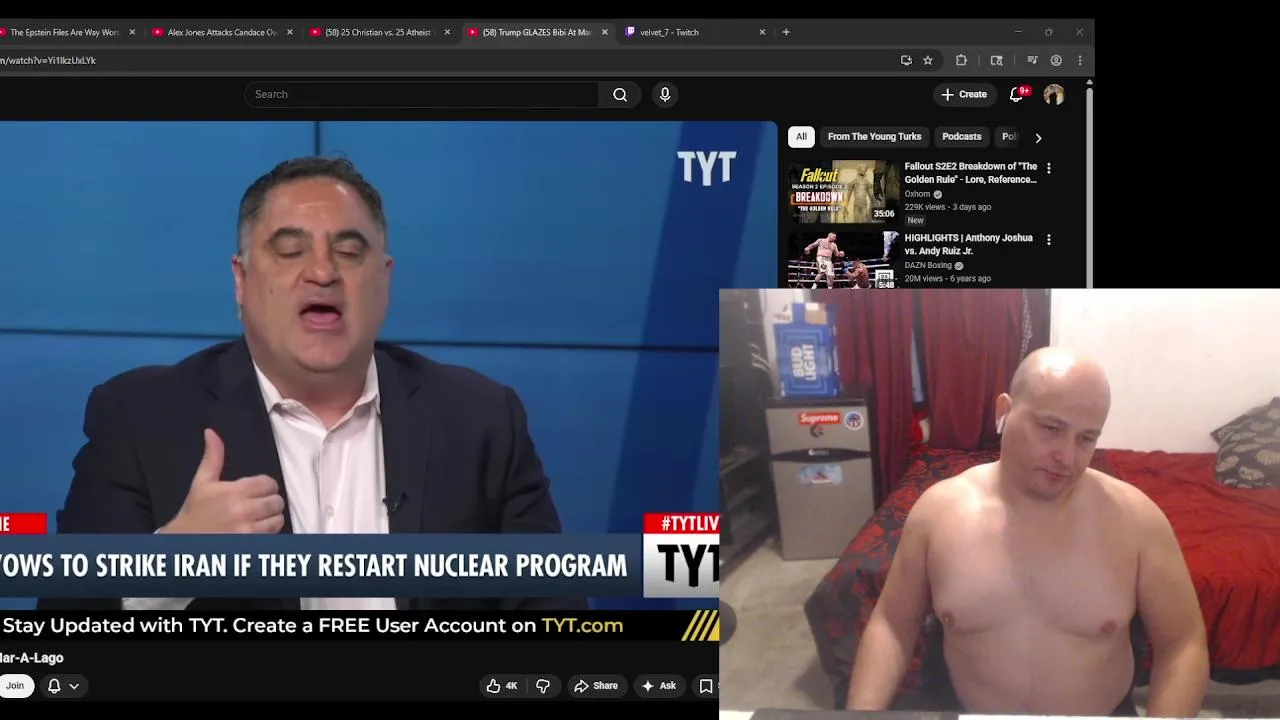
Task: Open the DAZN Boxing channel link
Action: pyautogui.click(x=928, y=266)
